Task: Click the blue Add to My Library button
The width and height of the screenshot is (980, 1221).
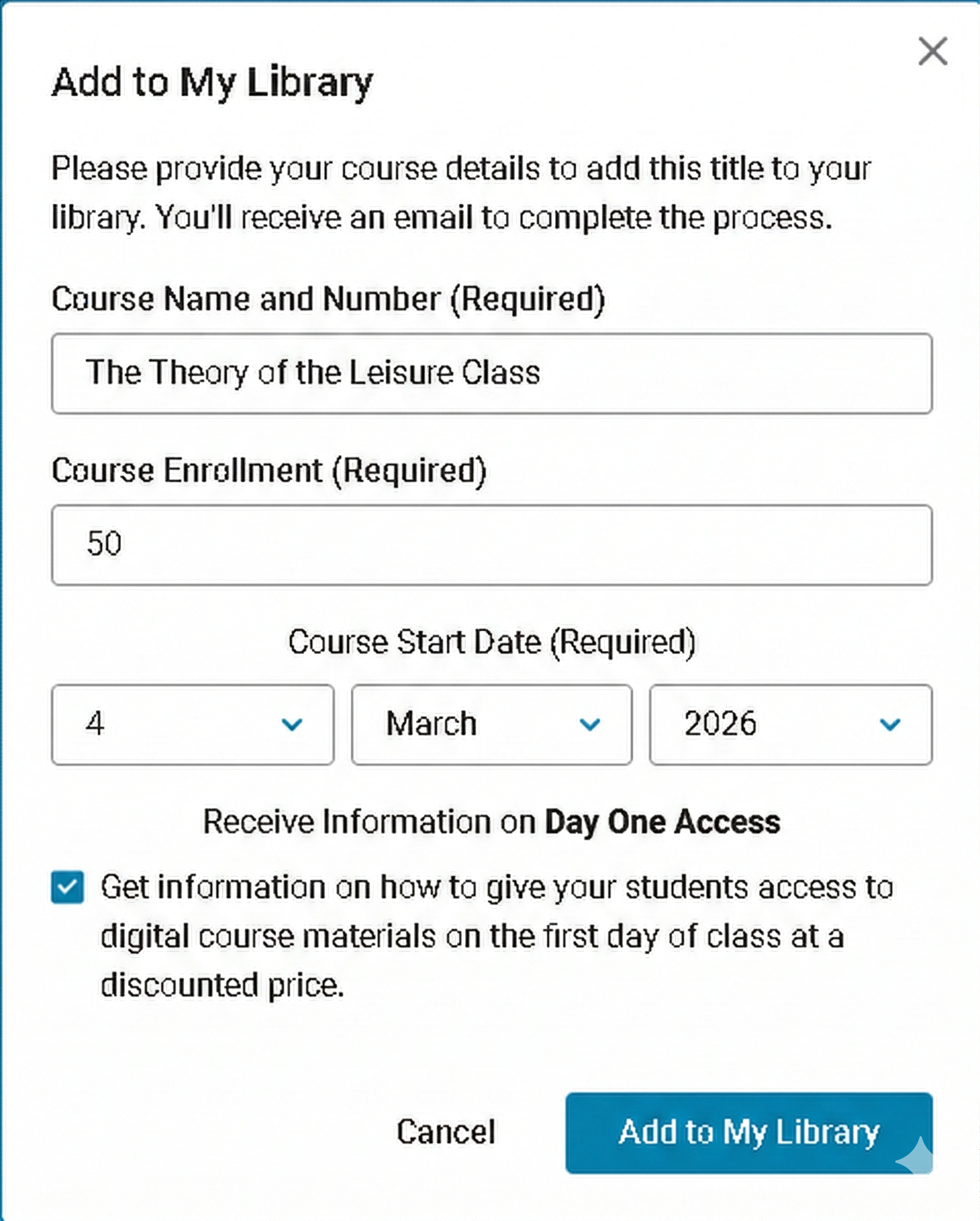Action: [749, 1132]
